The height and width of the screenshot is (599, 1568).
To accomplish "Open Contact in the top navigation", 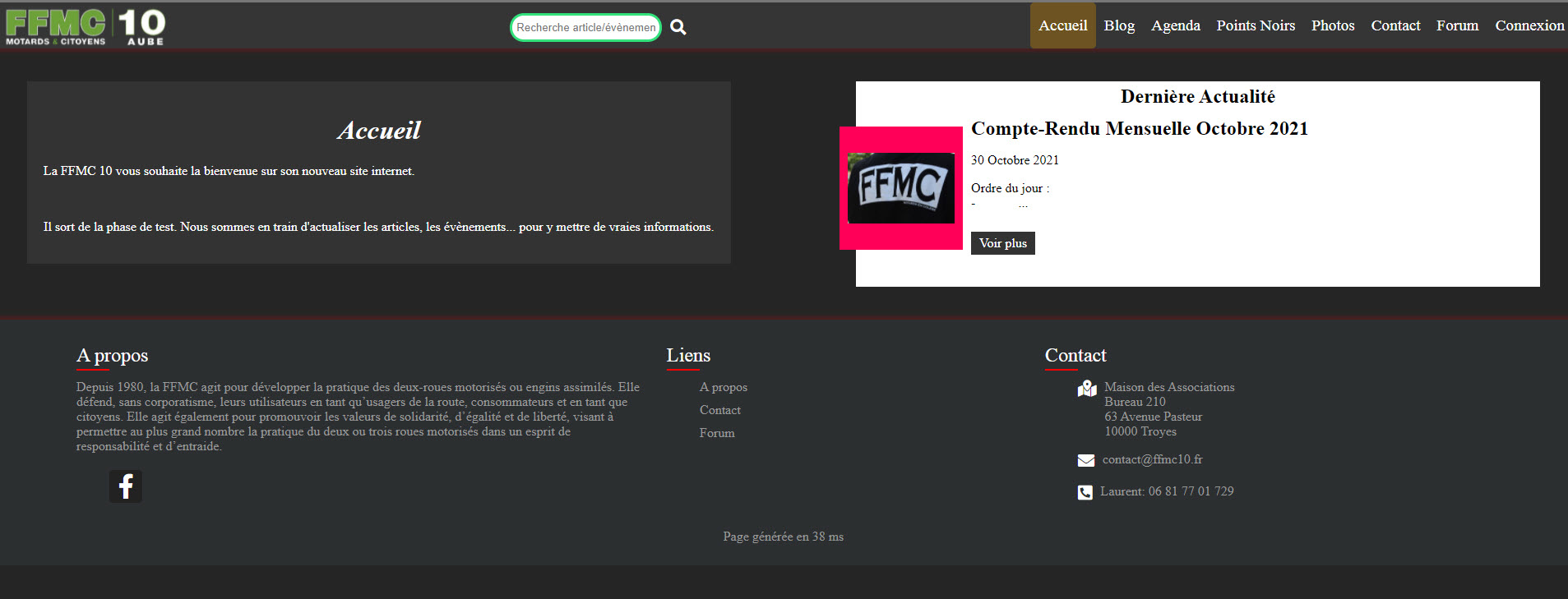I will coord(1395,25).
